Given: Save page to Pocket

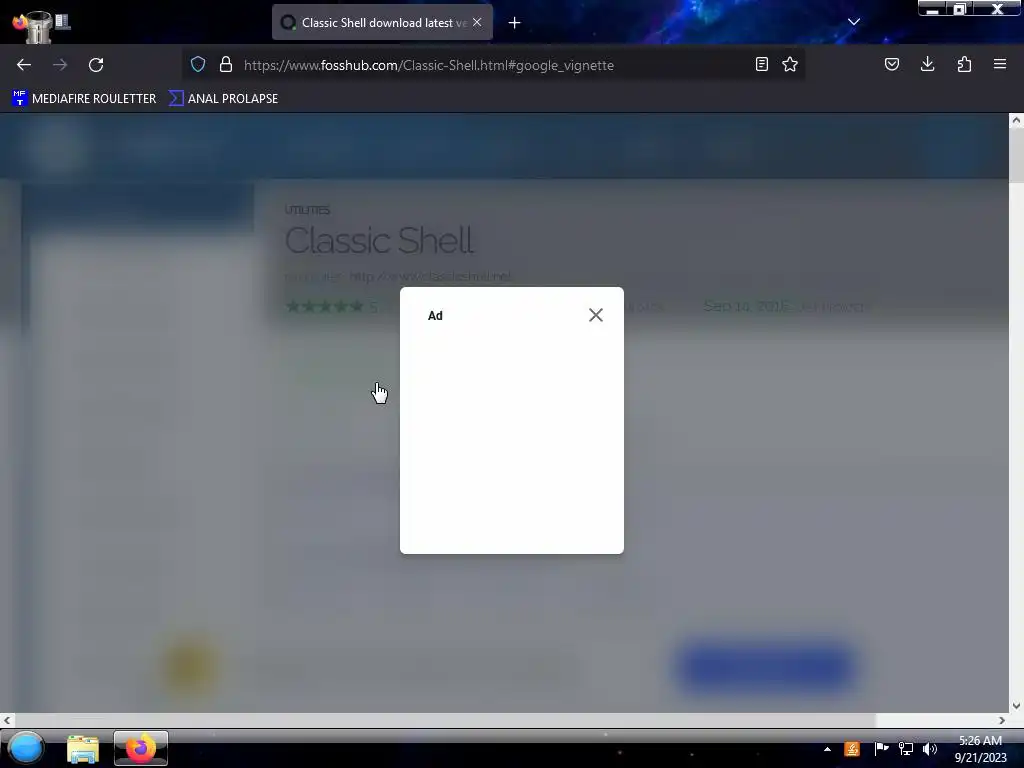Looking at the screenshot, I should [892, 65].
